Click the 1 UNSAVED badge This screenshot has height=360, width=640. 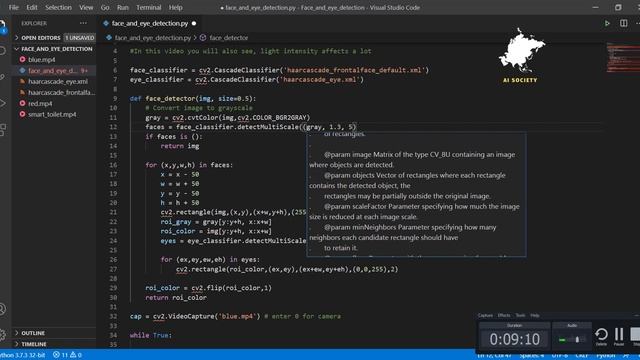point(80,38)
